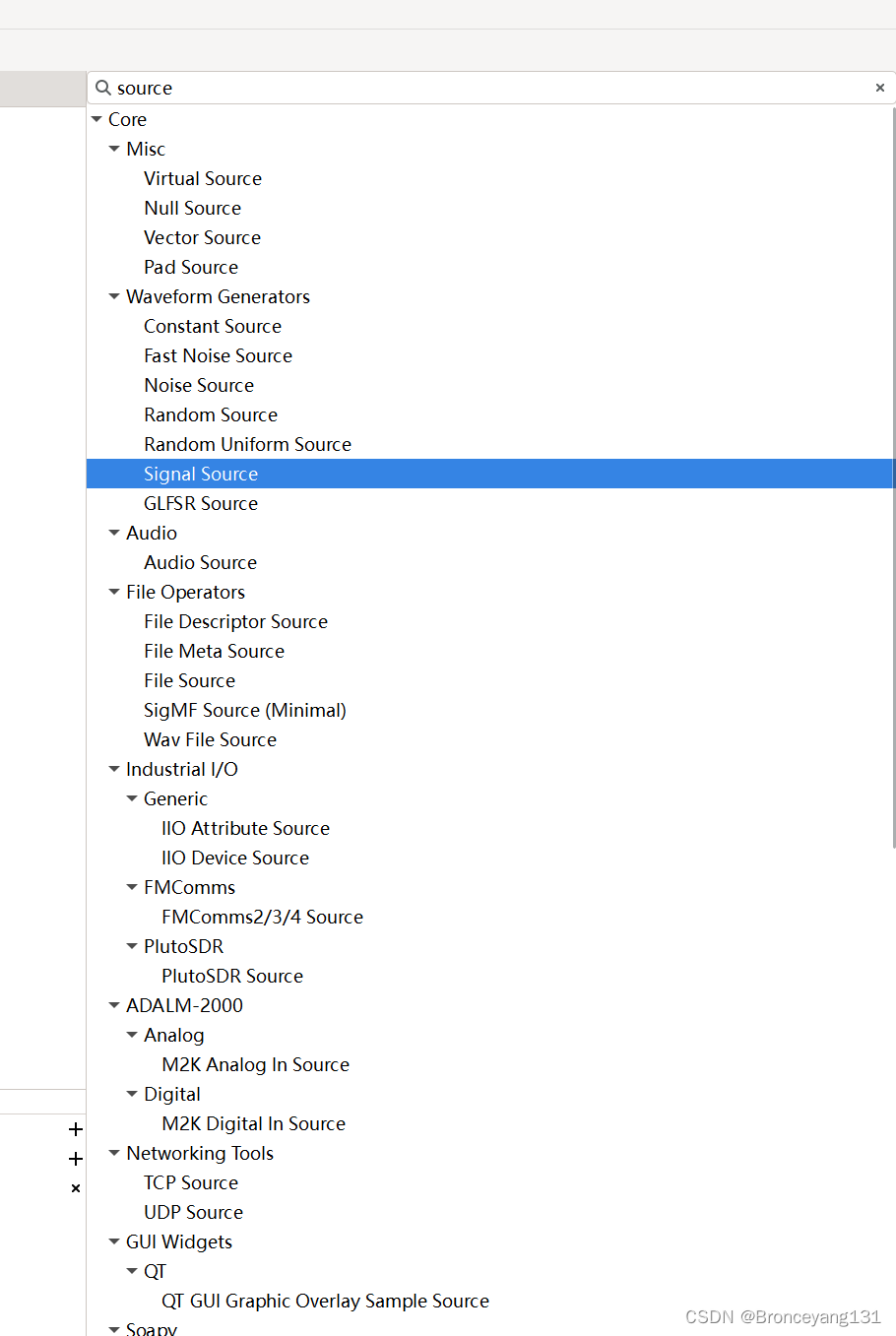Select the highlighted Signal Source block
Image resolution: width=896 pixels, height=1336 pixels.
490,474
